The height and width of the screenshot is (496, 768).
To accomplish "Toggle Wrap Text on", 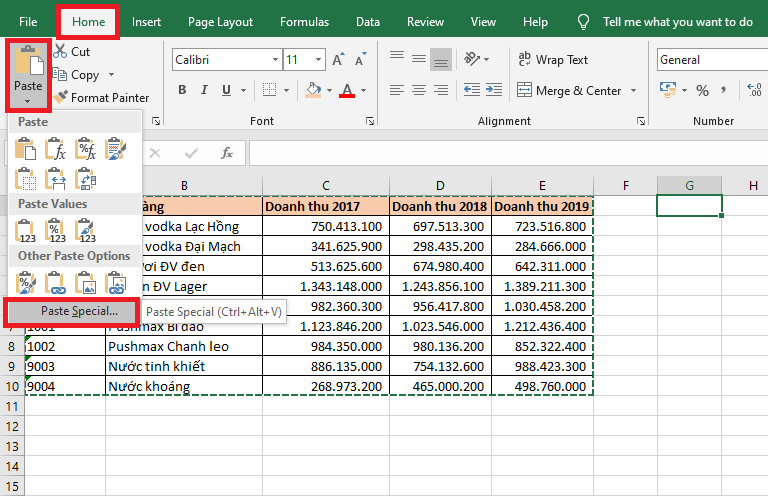I will tap(551, 60).
